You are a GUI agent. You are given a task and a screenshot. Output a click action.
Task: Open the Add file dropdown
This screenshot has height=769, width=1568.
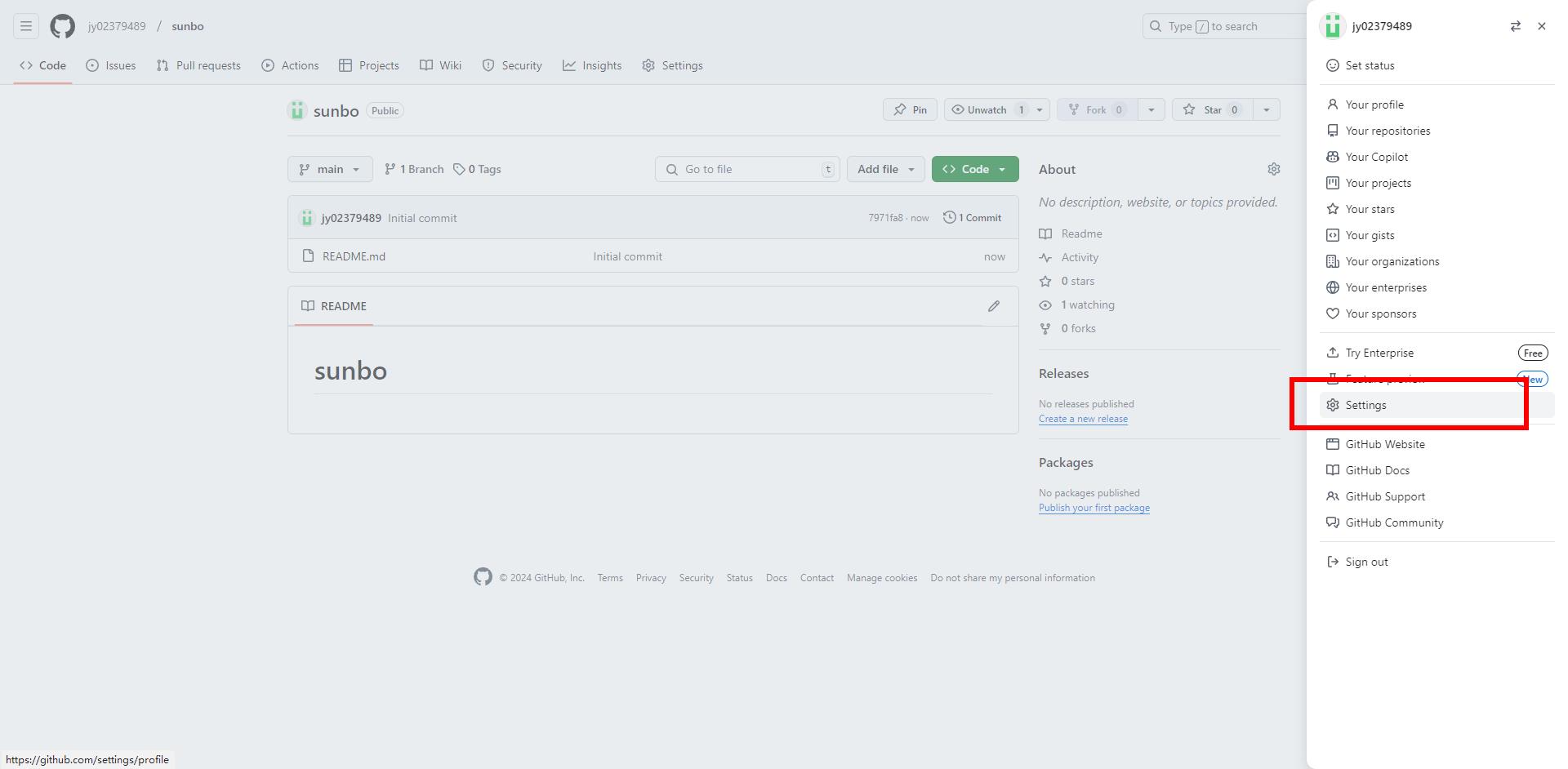(x=886, y=169)
